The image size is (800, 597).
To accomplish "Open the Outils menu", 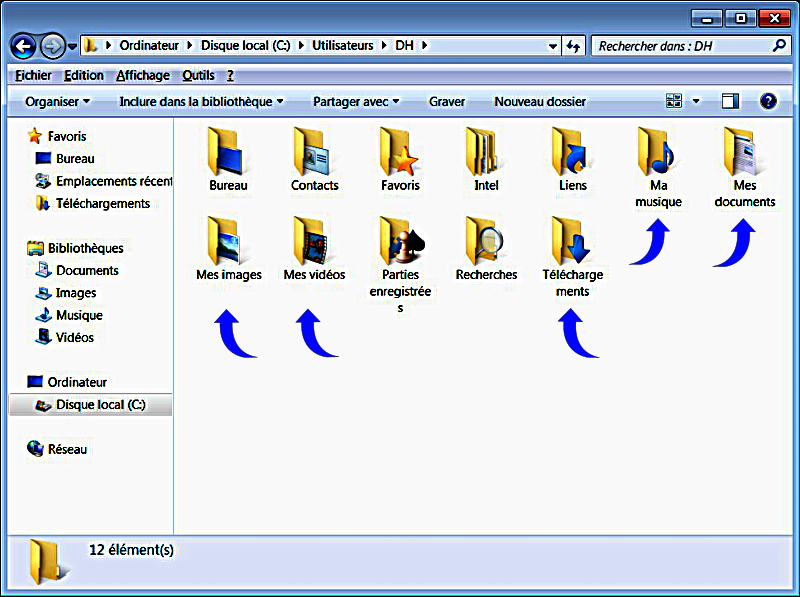I will click(x=198, y=76).
